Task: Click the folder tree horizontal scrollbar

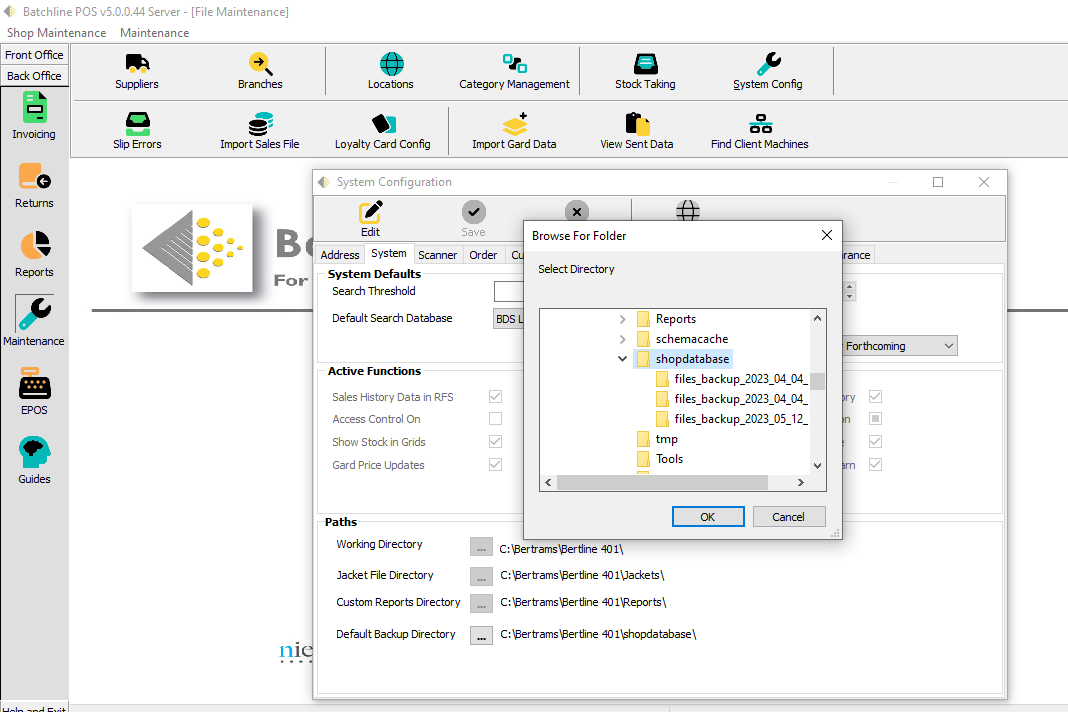Action: 662,482
